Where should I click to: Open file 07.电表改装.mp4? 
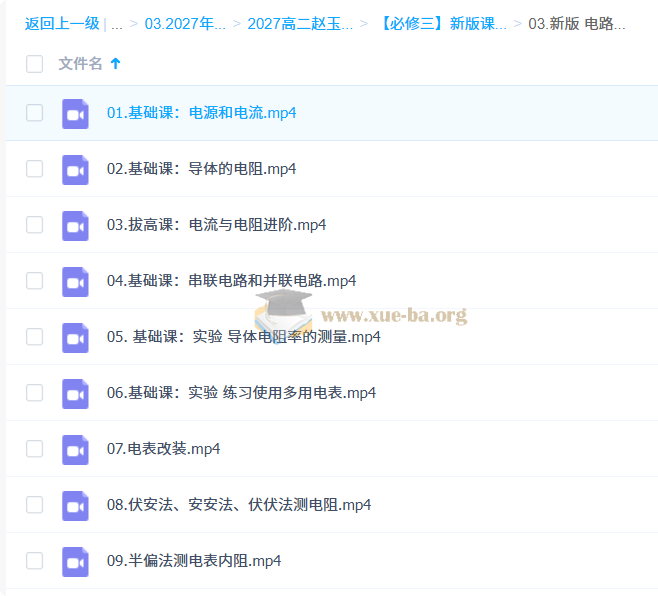tap(164, 449)
